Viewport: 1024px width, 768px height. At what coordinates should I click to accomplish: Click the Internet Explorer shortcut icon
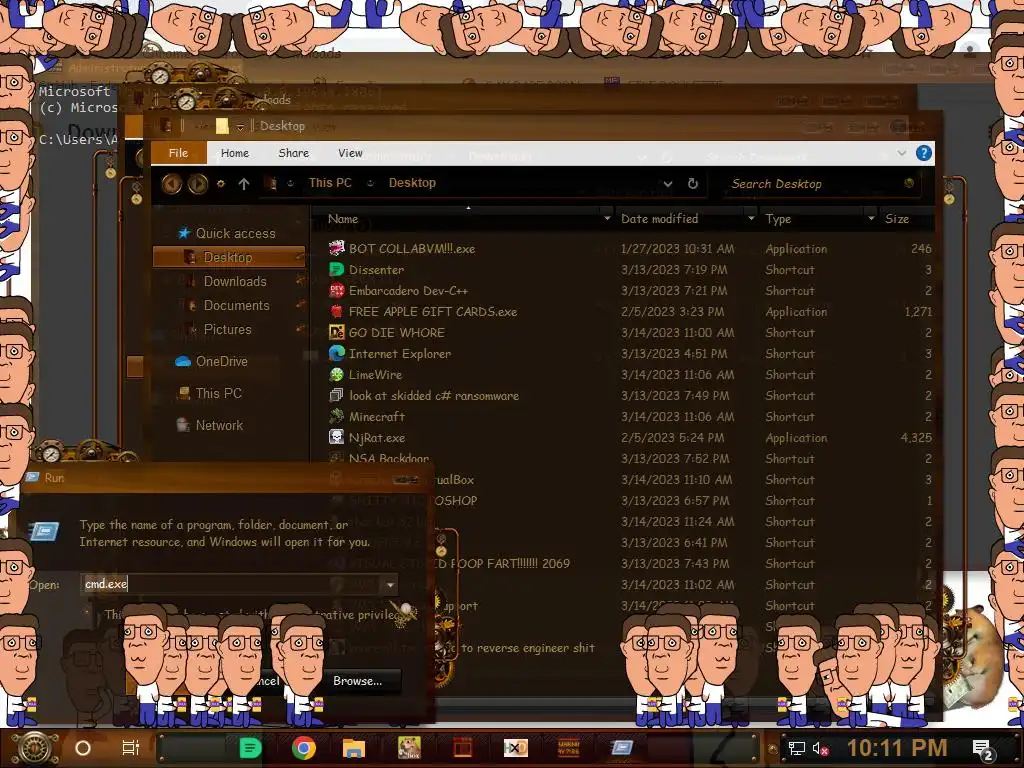(x=336, y=353)
